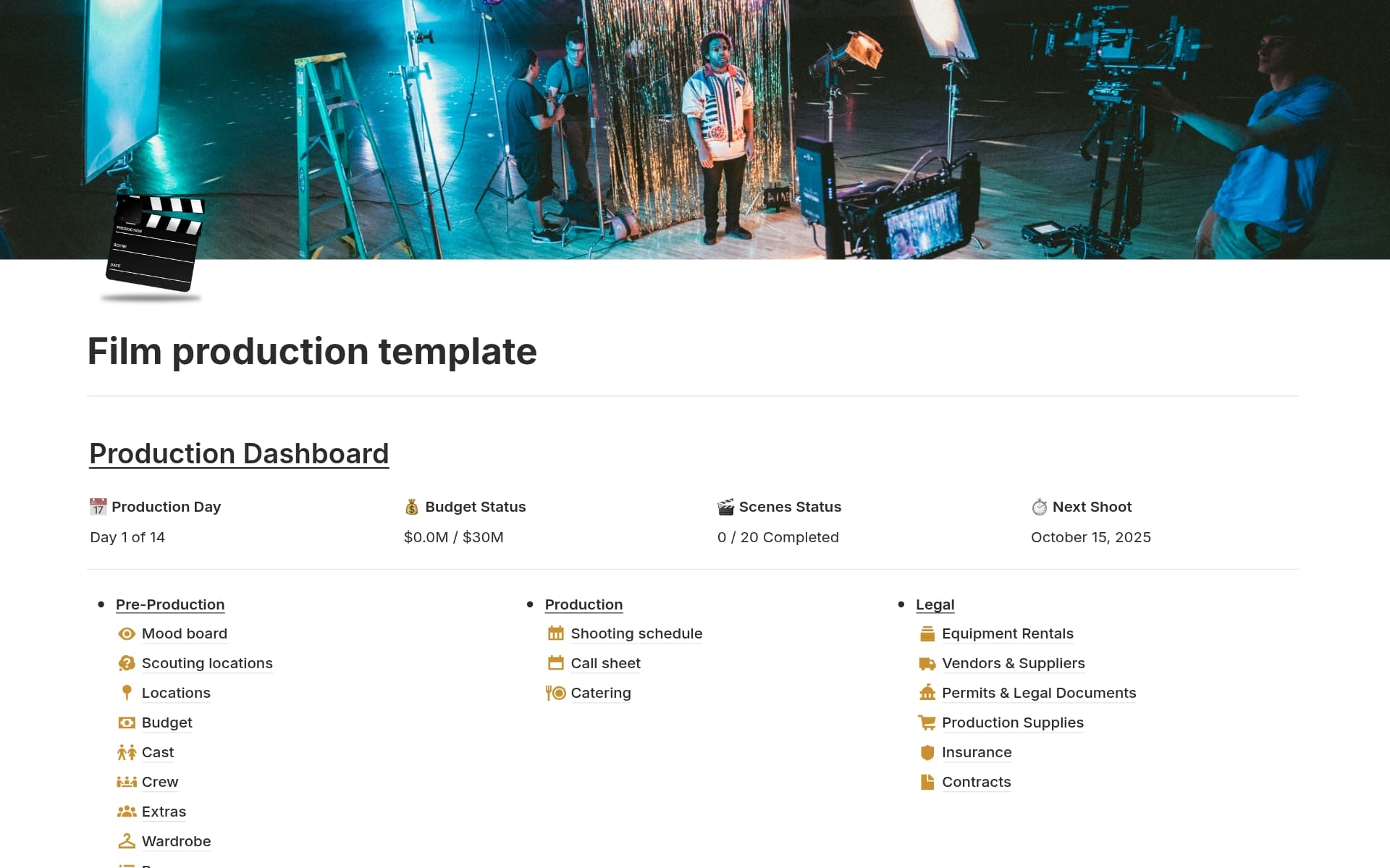Open the Equipment Rentals page

click(x=1007, y=634)
